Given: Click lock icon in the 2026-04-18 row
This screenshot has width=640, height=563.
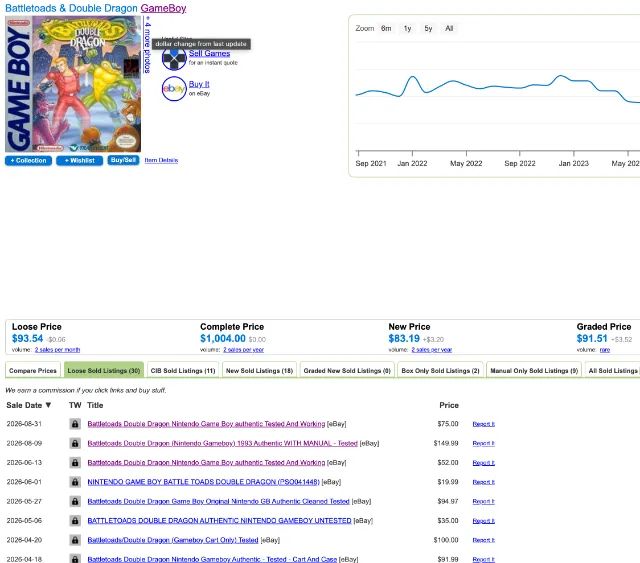Looking at the screenshot, I should click(x=75, y=559).
